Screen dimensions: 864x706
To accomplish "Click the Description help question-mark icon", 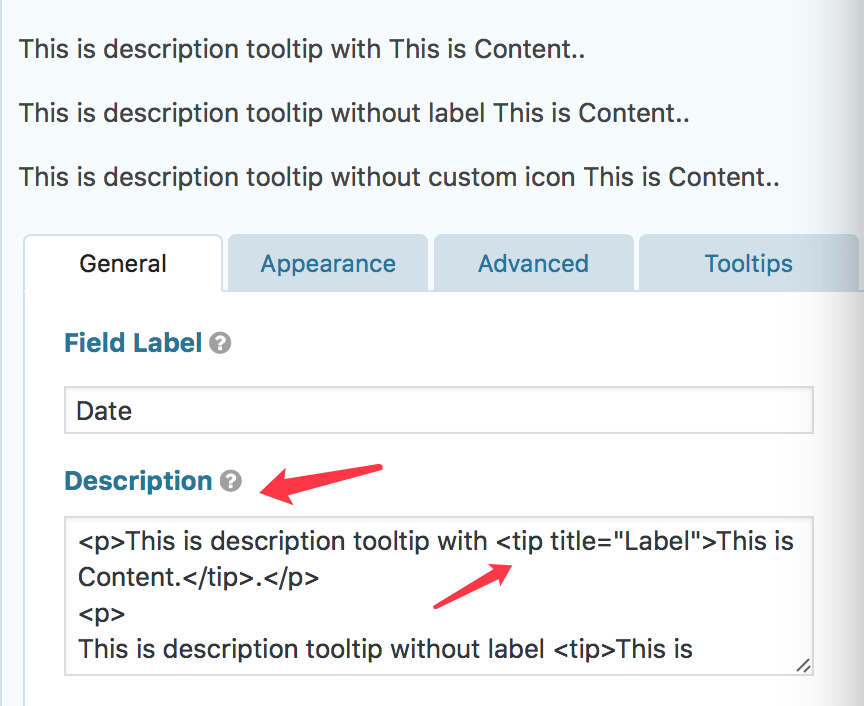I will (231, 482).
